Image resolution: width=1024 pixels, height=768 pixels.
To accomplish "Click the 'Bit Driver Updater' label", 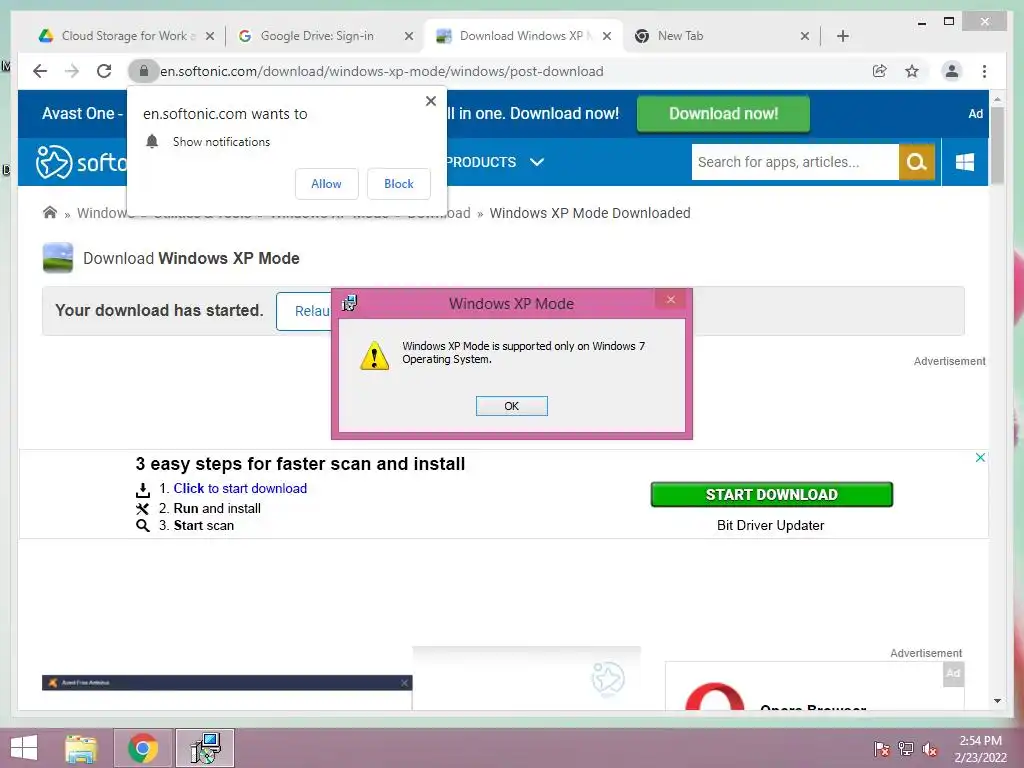I will [x=771, y=525].
